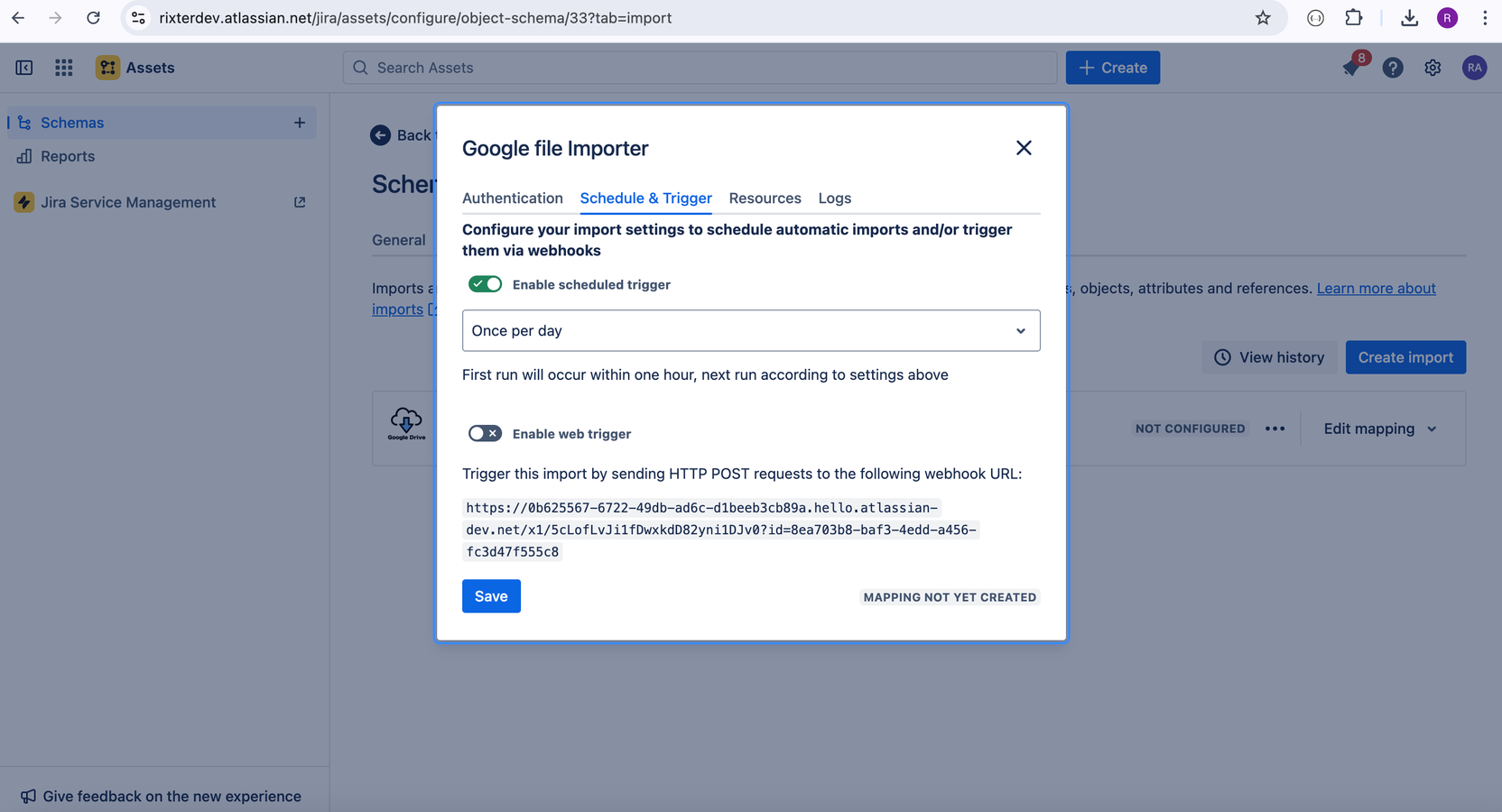
Task: Open the General schema tab
Action: coord(399,240)
